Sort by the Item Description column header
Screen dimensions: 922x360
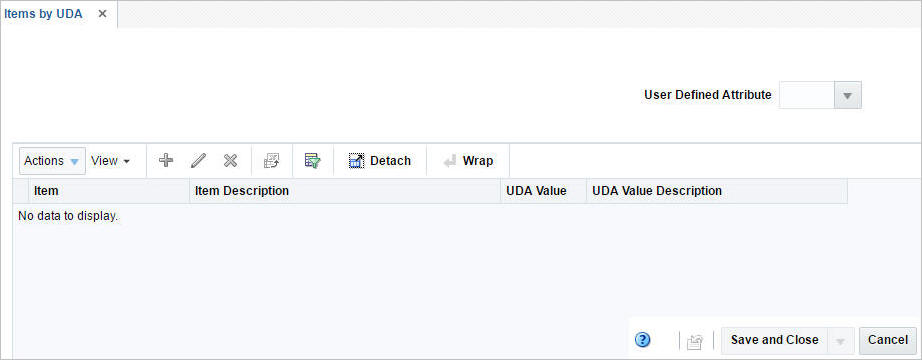242,191
